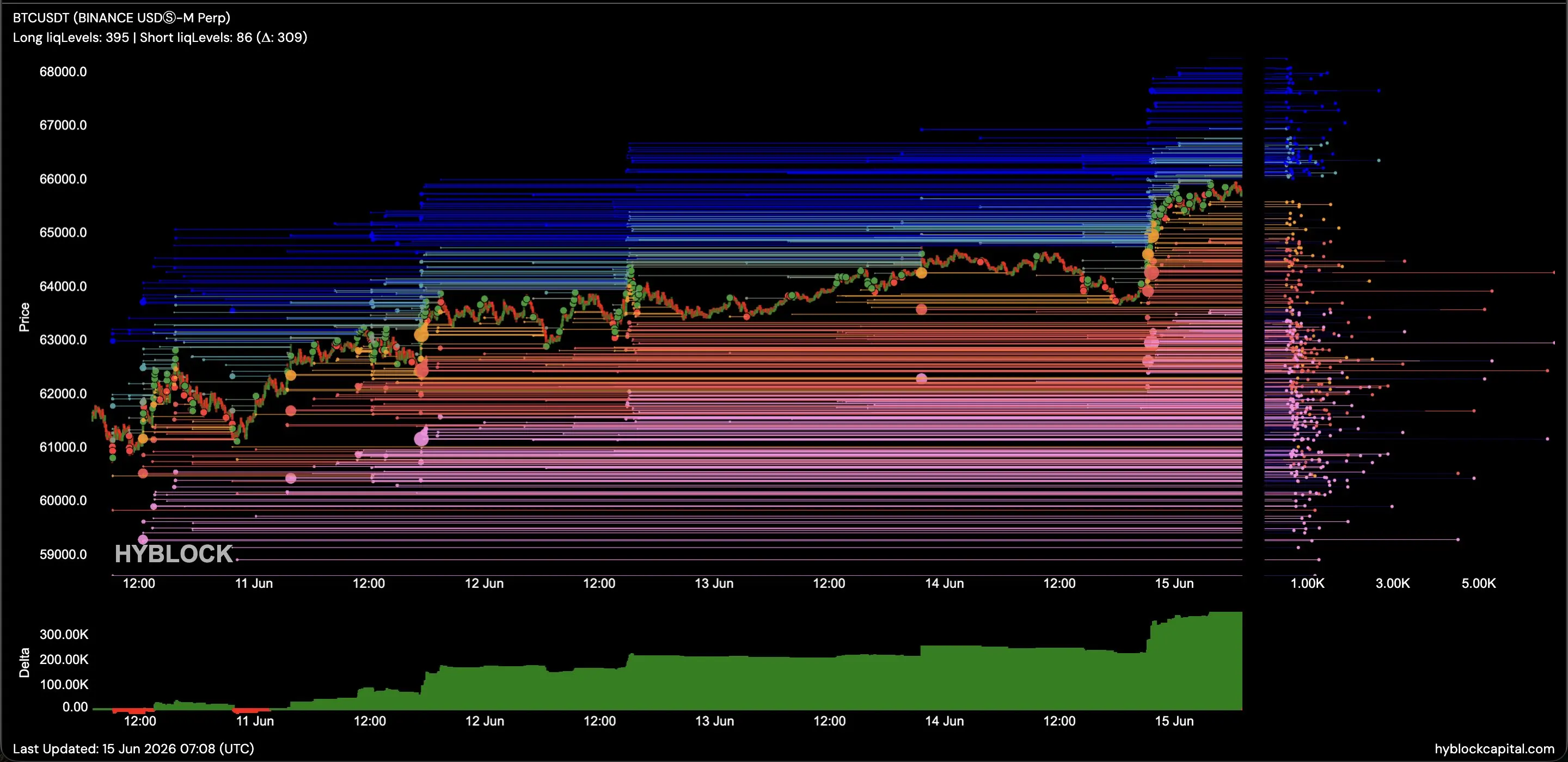Select the 3.00K liquidation histogram axis label
The height and width of the screenshot is (762, 1568).
click(1393, 583)
